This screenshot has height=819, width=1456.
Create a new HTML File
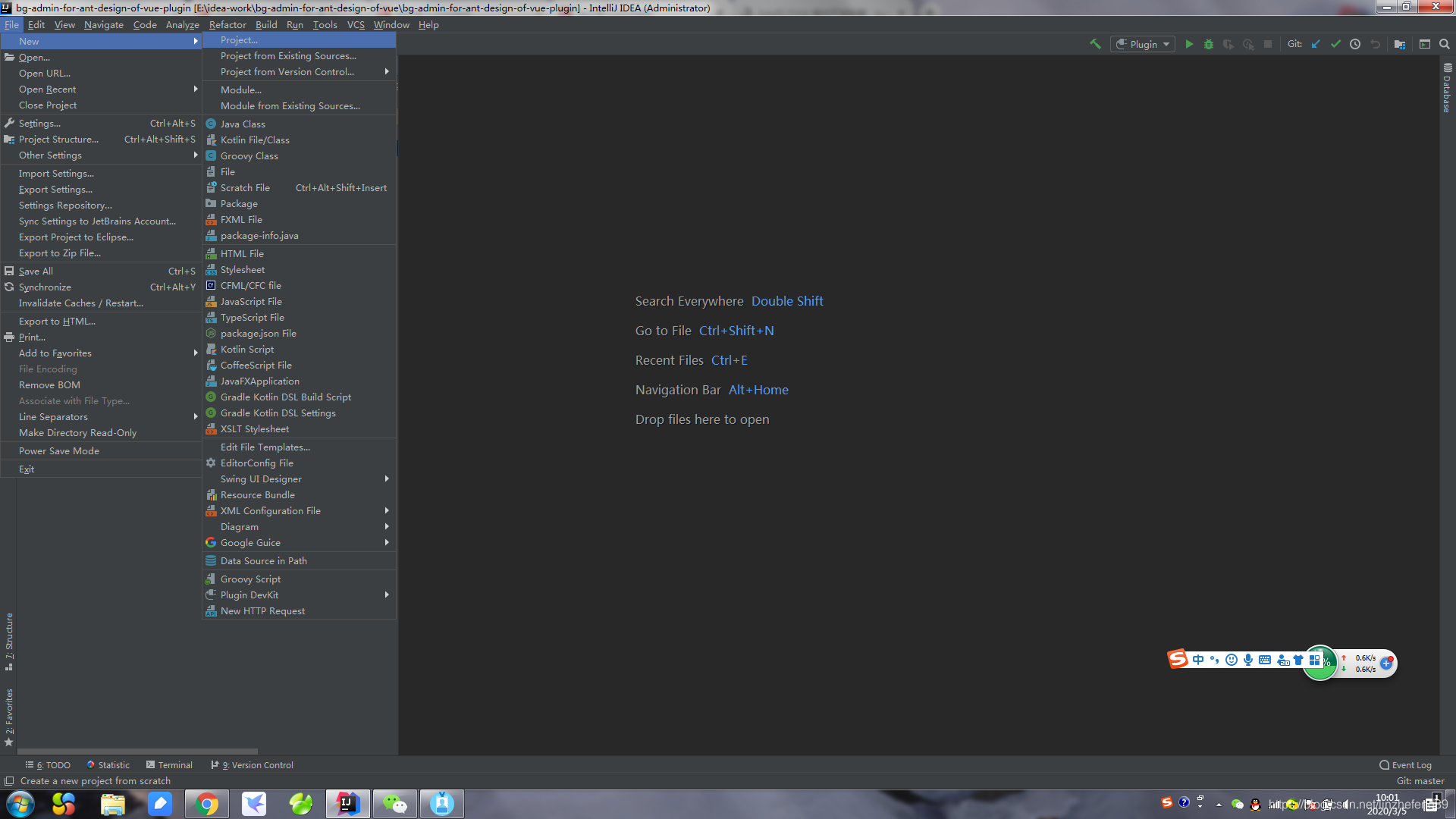(x=300, y=254)
